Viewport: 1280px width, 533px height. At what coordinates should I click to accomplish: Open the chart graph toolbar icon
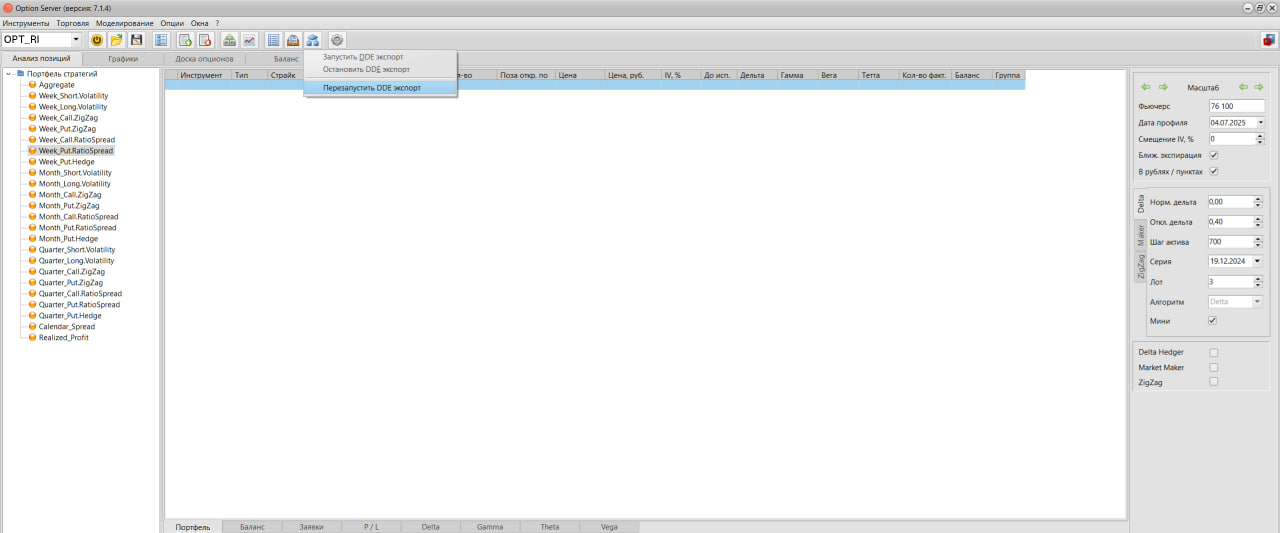(x=249, y=40)
